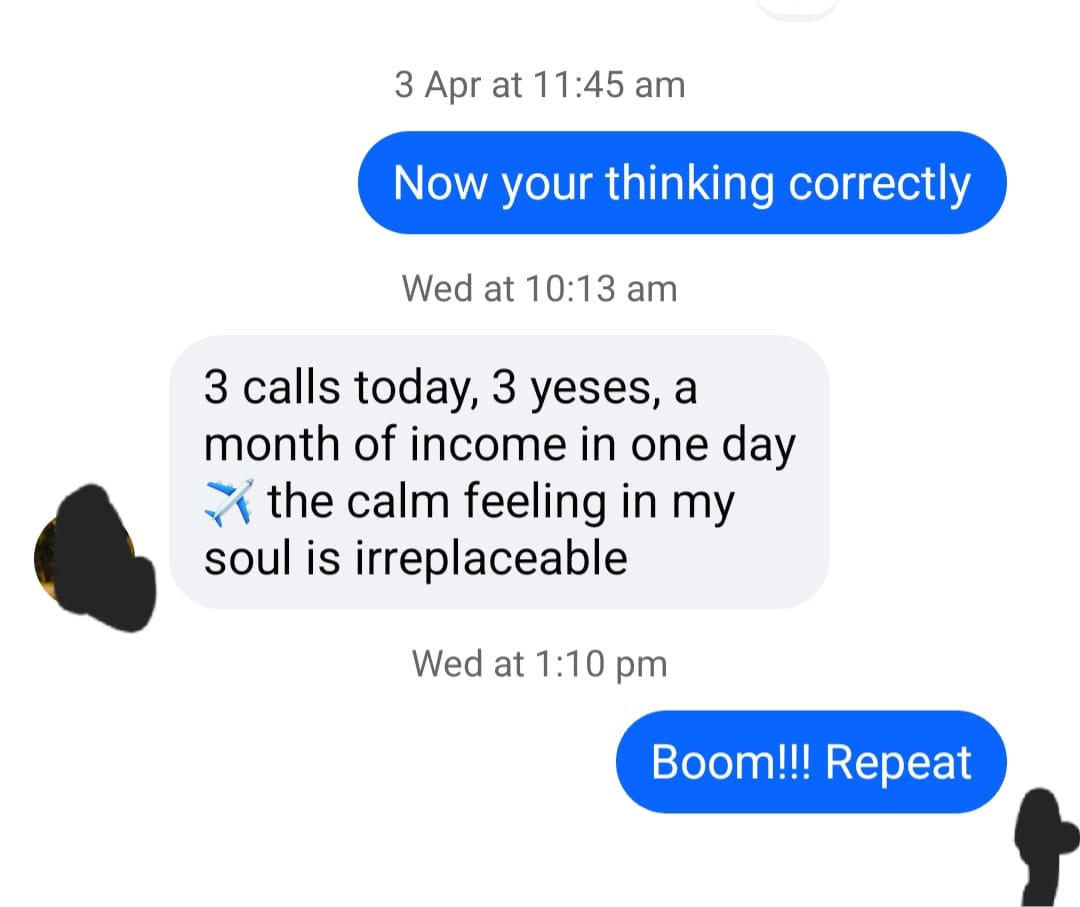Tap the 'Wed at 10:13 am' timestamp
The image size is (1080, 907).
tap(540, 289)
